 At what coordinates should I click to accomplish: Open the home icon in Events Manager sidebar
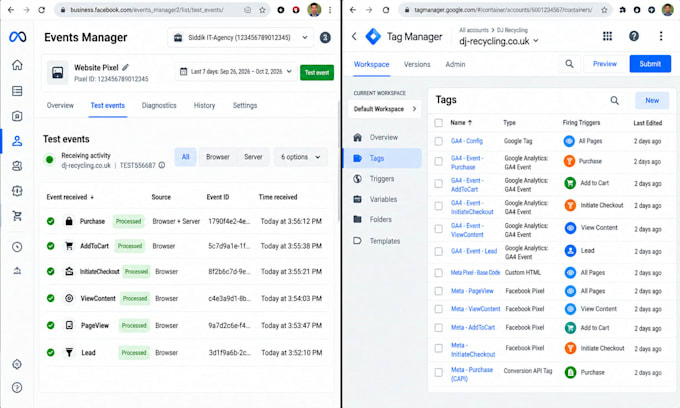(17, 65)
